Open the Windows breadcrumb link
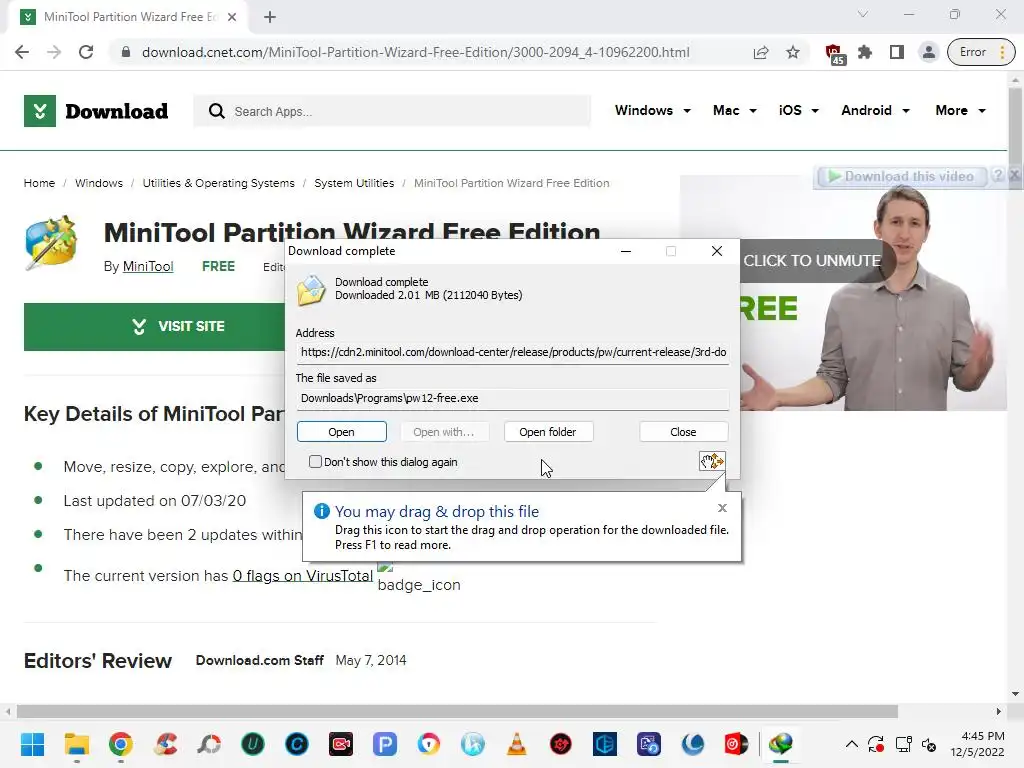 (99, 183)
